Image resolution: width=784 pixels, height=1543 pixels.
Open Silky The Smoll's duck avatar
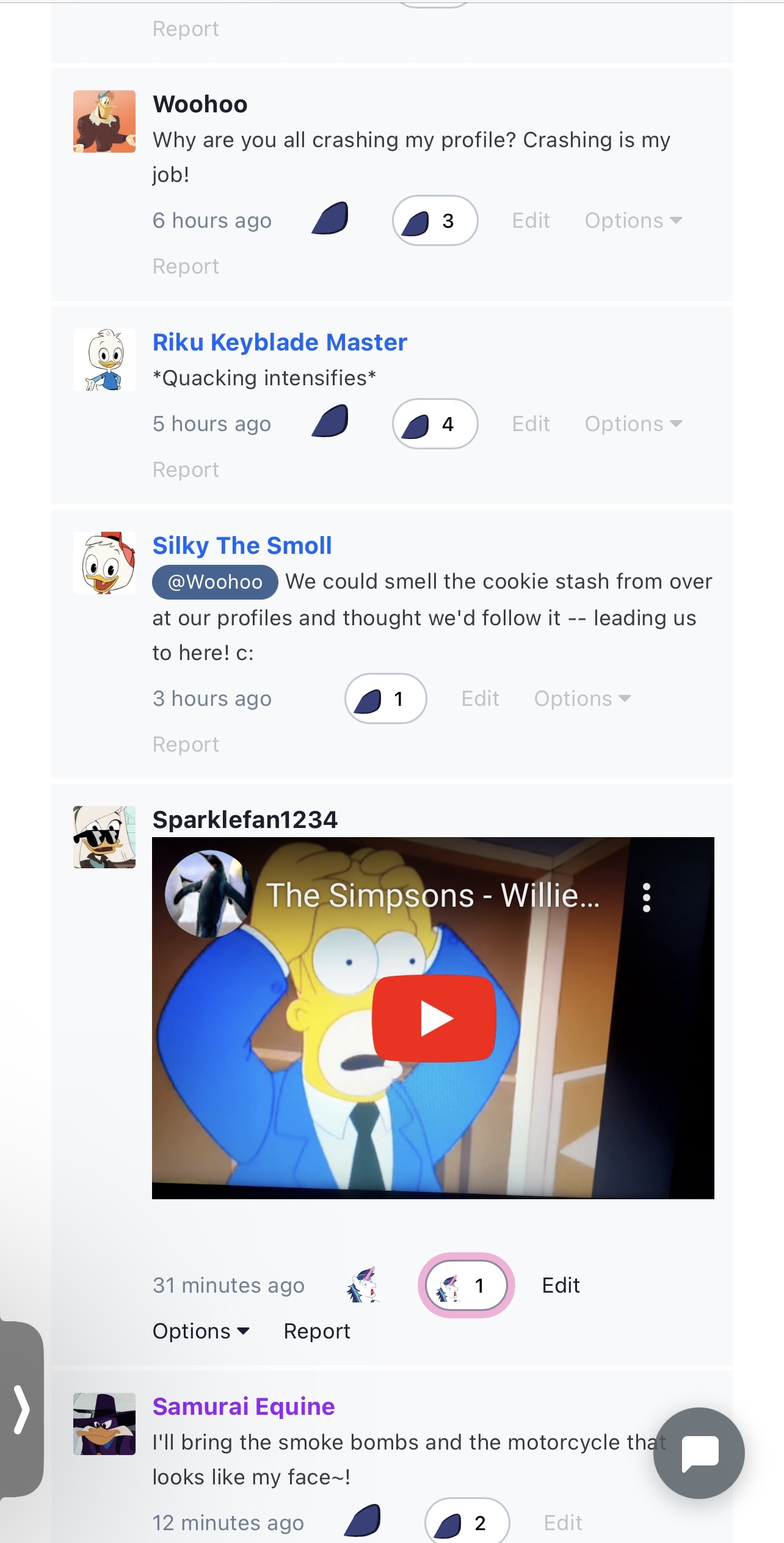pos(104,562)
